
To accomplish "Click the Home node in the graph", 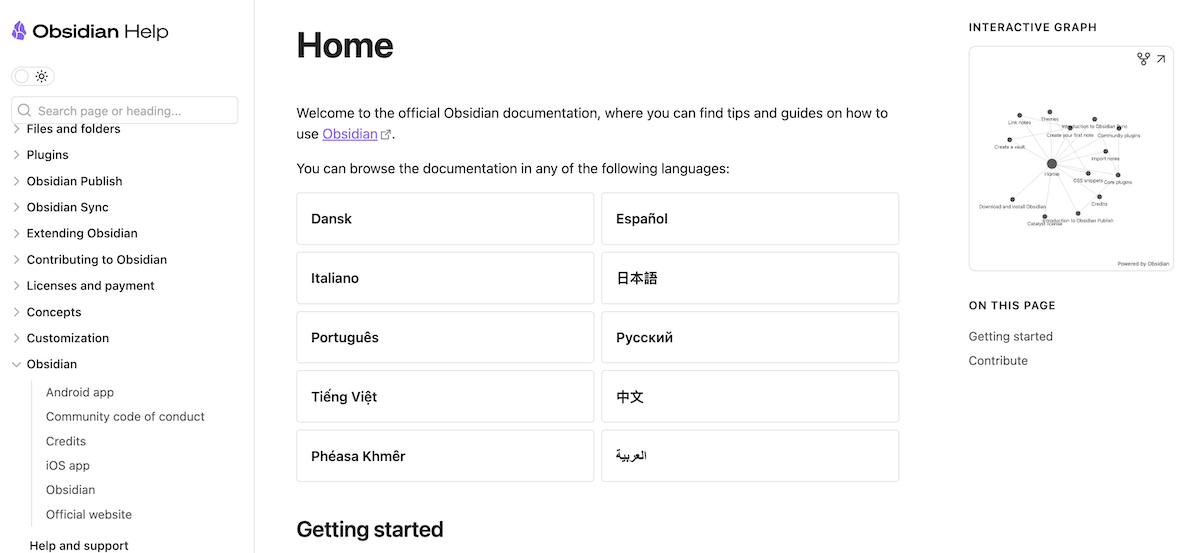I will pos(1051,164).
